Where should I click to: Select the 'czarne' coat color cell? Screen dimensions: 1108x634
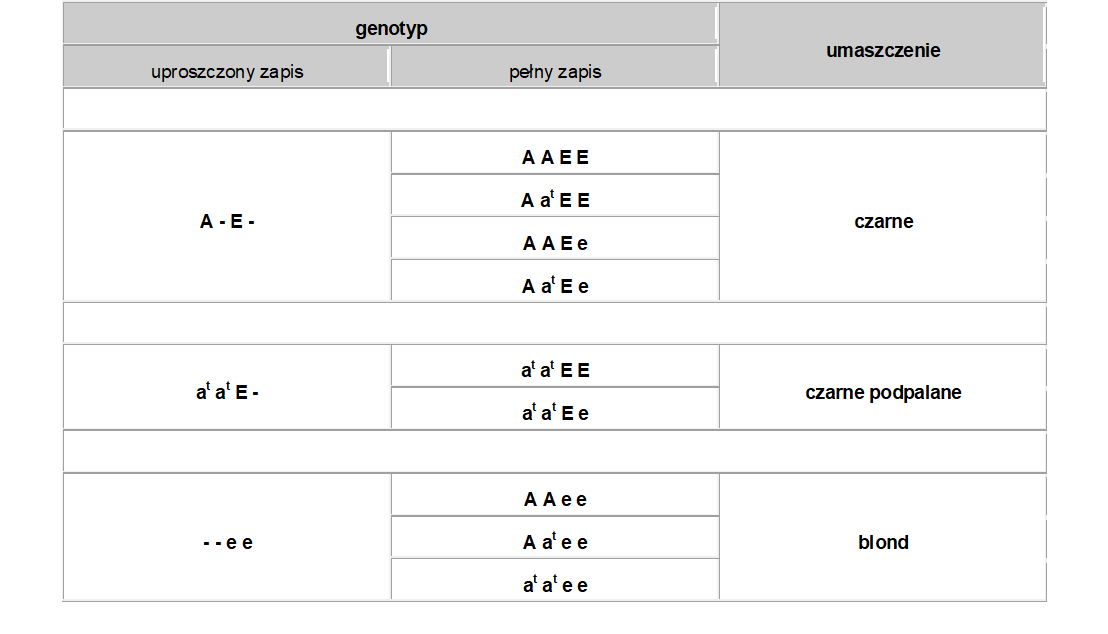(884, 222)
